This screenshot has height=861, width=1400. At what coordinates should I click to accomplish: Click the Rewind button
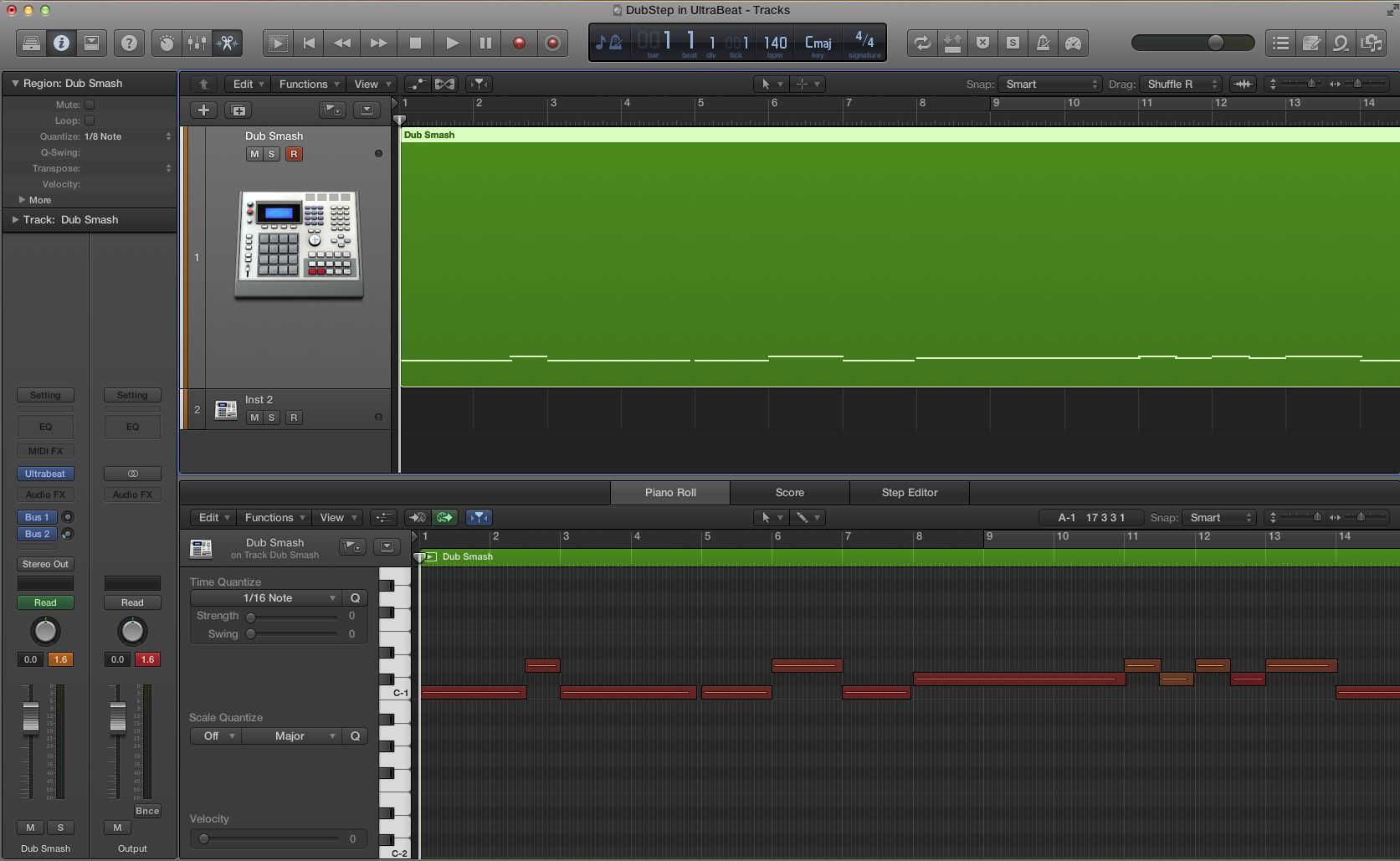342,44
